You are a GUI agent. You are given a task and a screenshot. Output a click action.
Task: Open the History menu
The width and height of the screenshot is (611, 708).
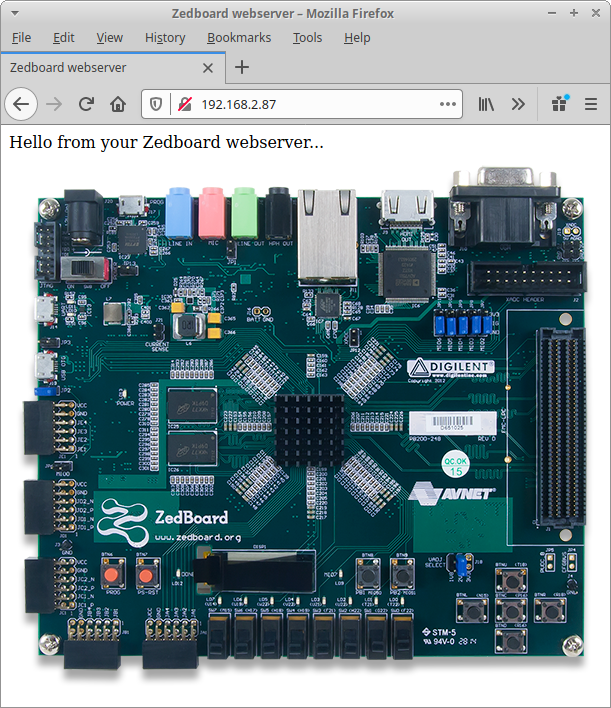[x=165, y=38]
